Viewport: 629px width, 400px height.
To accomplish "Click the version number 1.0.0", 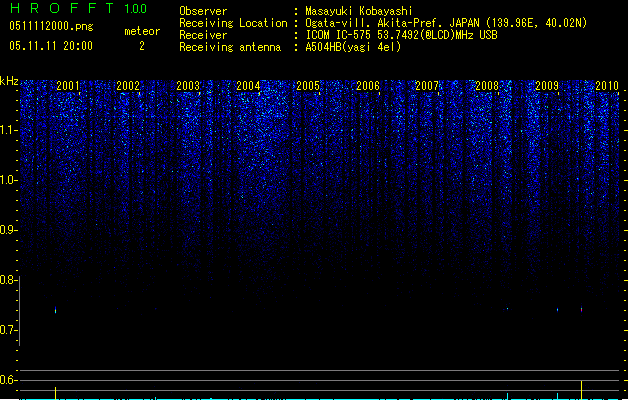I will (136, 8).
